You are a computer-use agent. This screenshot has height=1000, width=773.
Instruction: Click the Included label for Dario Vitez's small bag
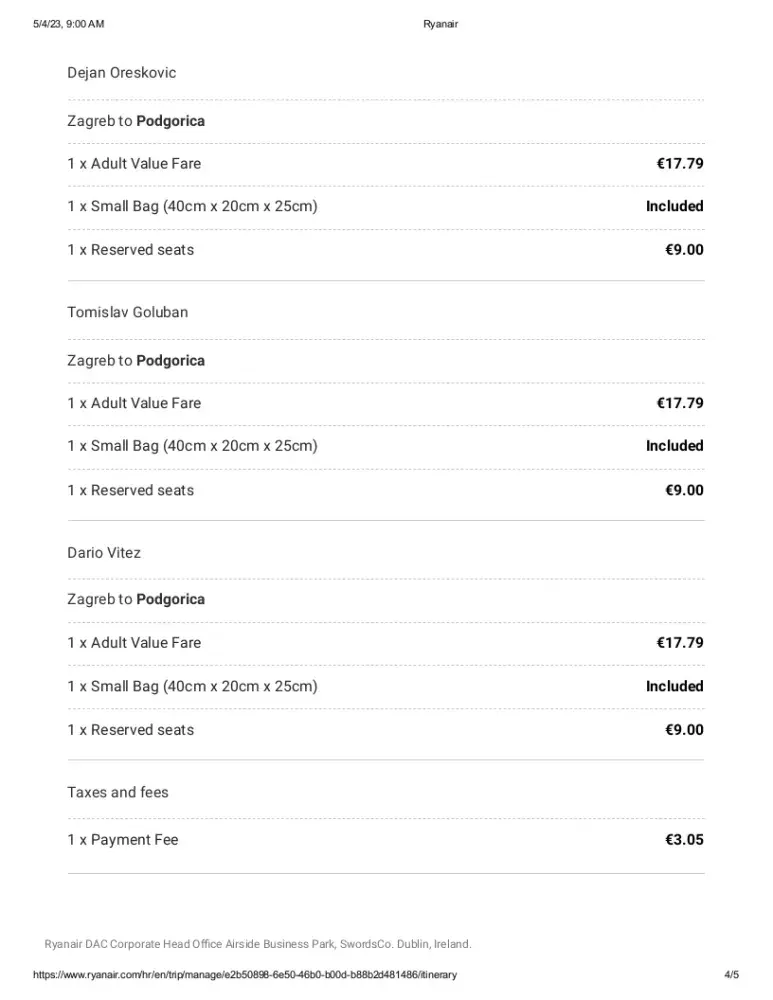coord(675,687)
